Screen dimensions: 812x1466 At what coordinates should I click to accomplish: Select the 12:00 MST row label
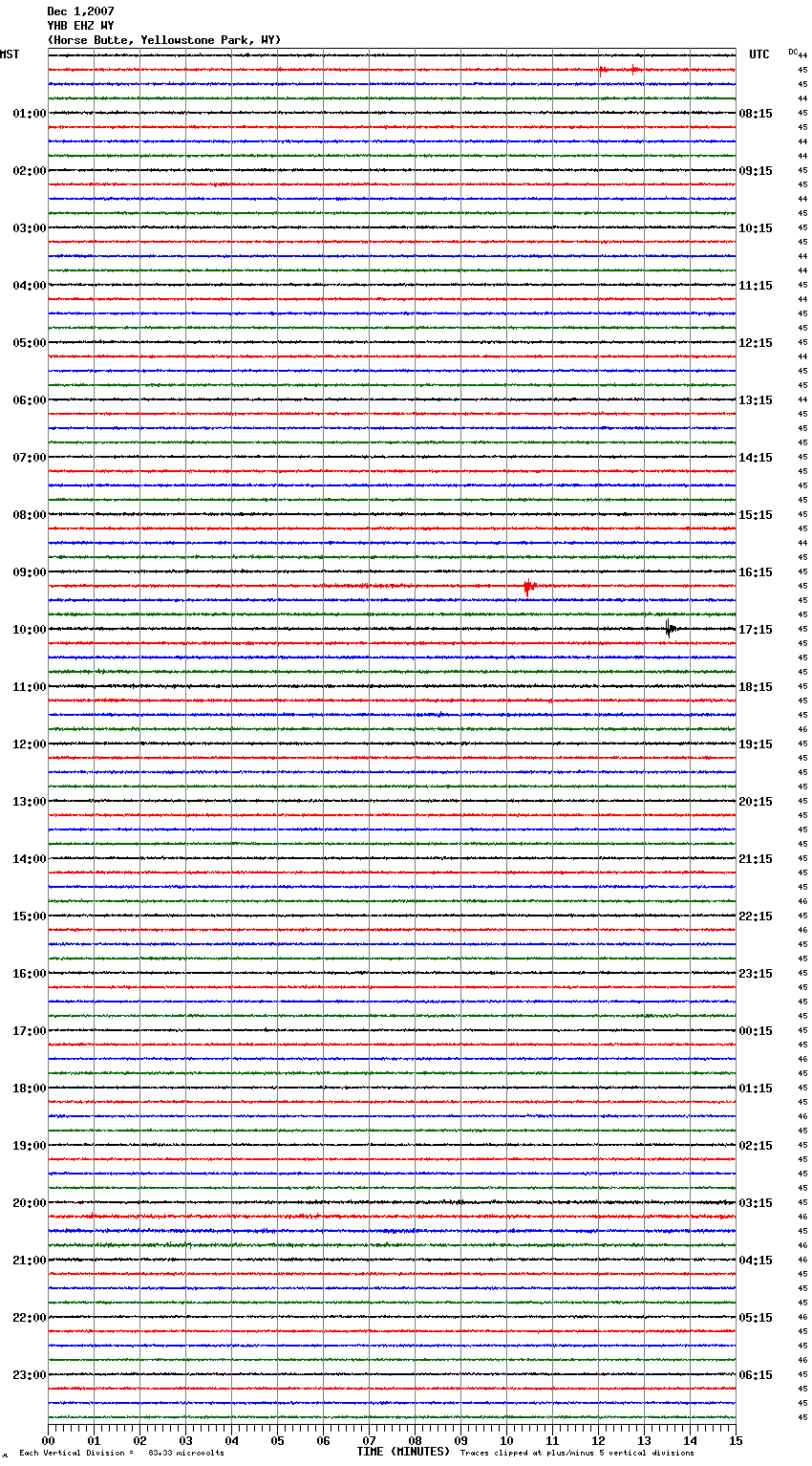30,744
